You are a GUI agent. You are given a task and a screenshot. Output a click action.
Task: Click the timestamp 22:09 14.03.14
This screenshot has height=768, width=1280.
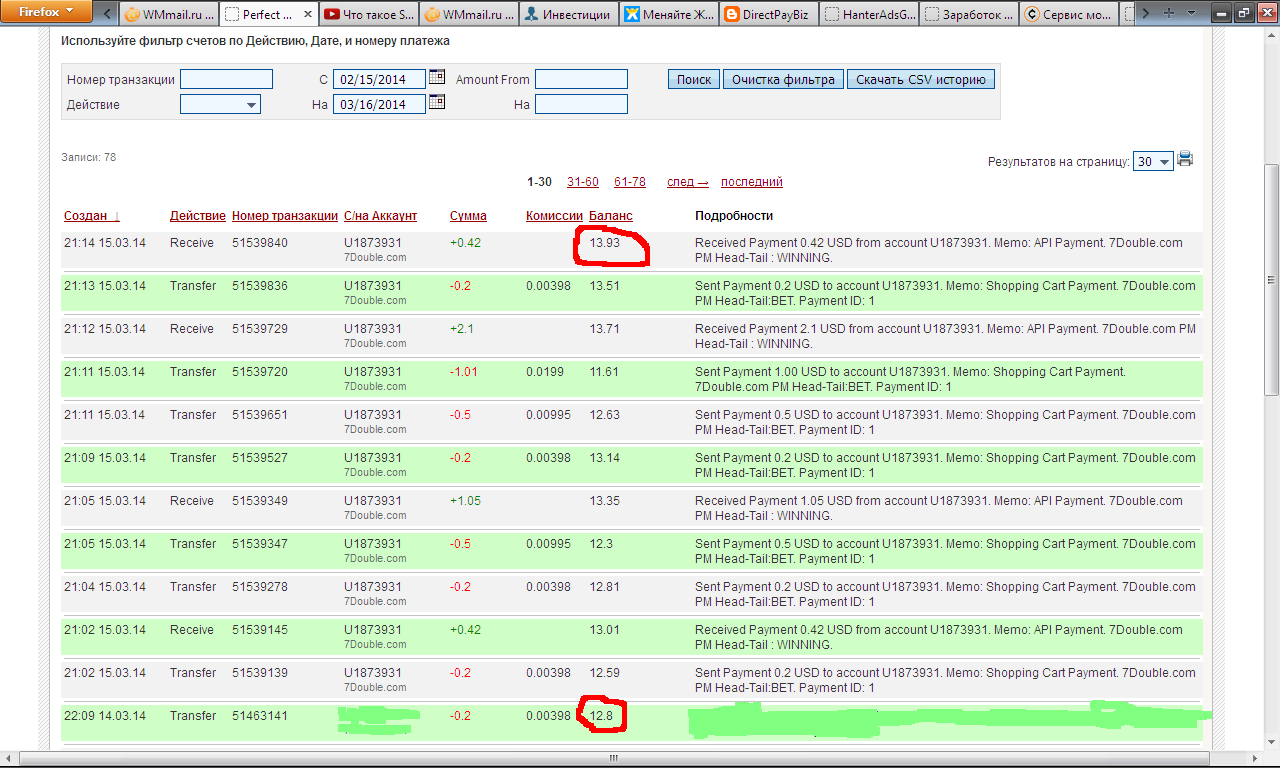[x=105, y=716]
